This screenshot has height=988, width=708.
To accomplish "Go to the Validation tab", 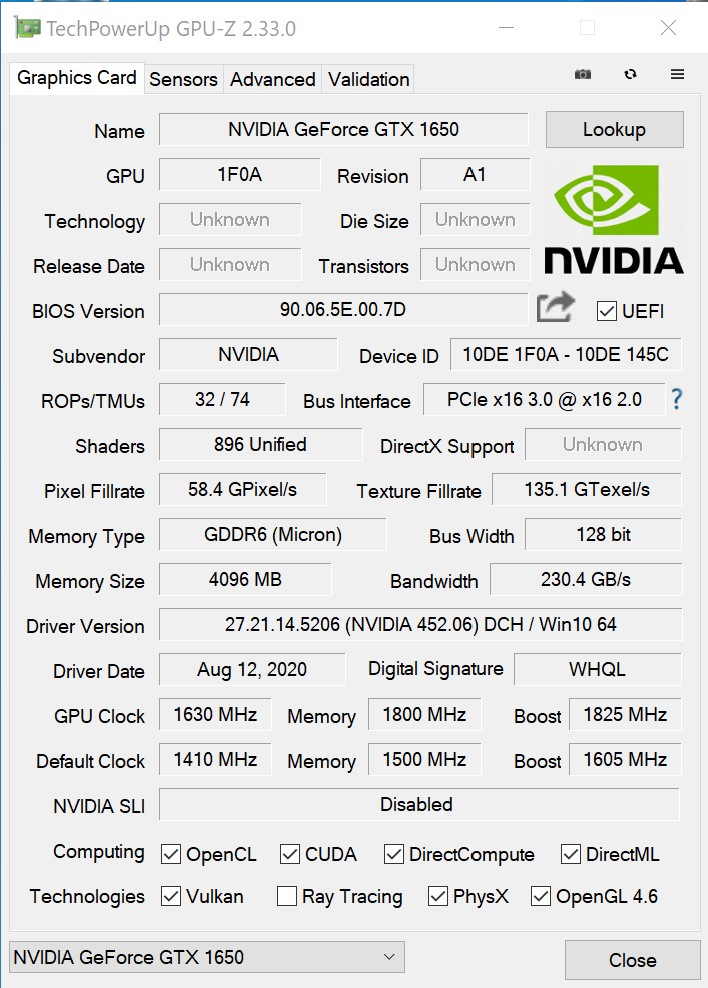I will coord(368,79).
